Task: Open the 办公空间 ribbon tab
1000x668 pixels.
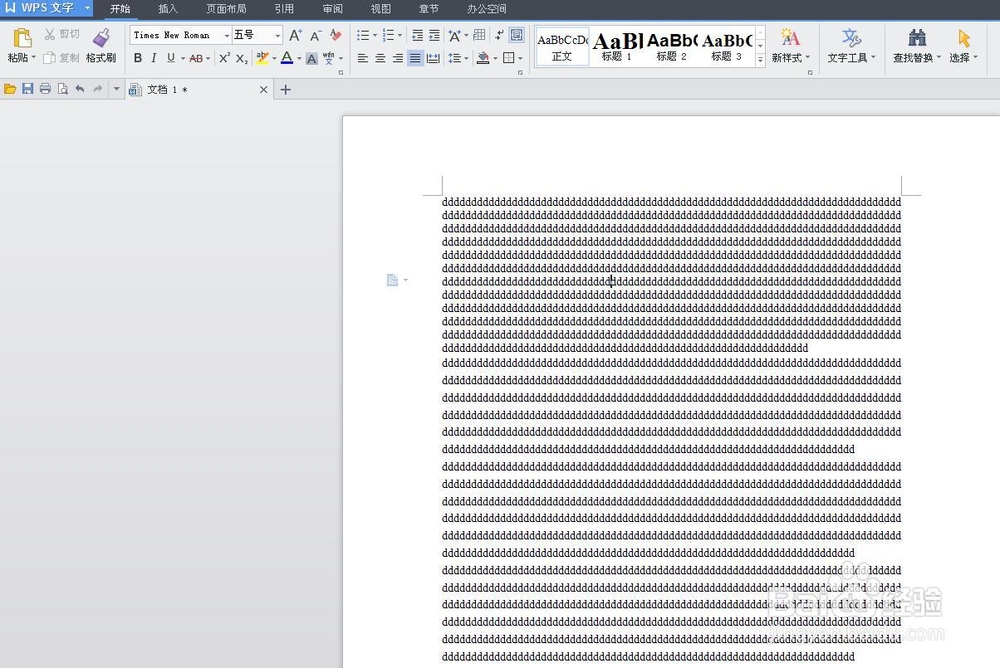Action: tap(487, 9)
